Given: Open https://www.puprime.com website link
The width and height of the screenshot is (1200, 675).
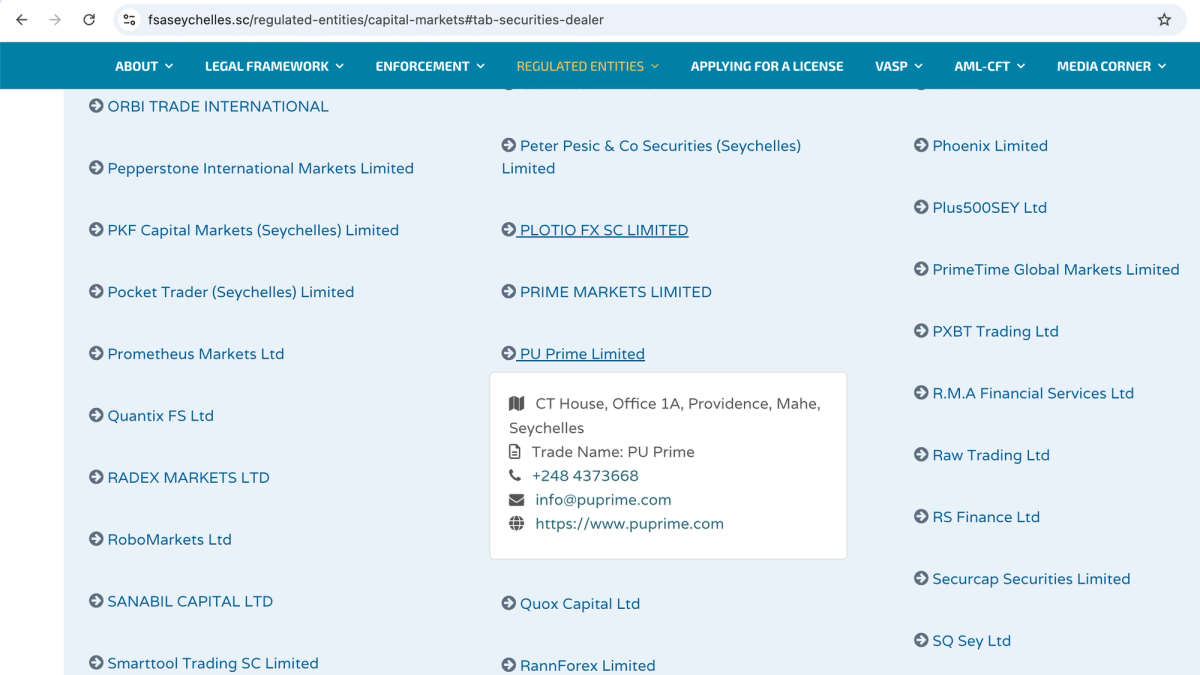Looking at the screenshot, I should (629, 524).
